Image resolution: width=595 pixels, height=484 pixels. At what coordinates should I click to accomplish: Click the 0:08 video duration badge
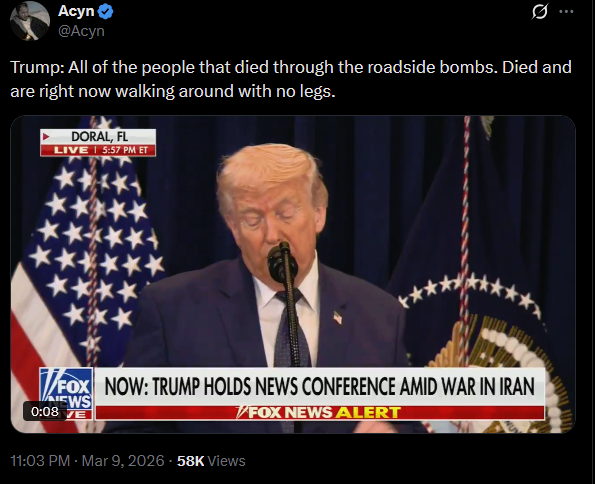[45, 411]
